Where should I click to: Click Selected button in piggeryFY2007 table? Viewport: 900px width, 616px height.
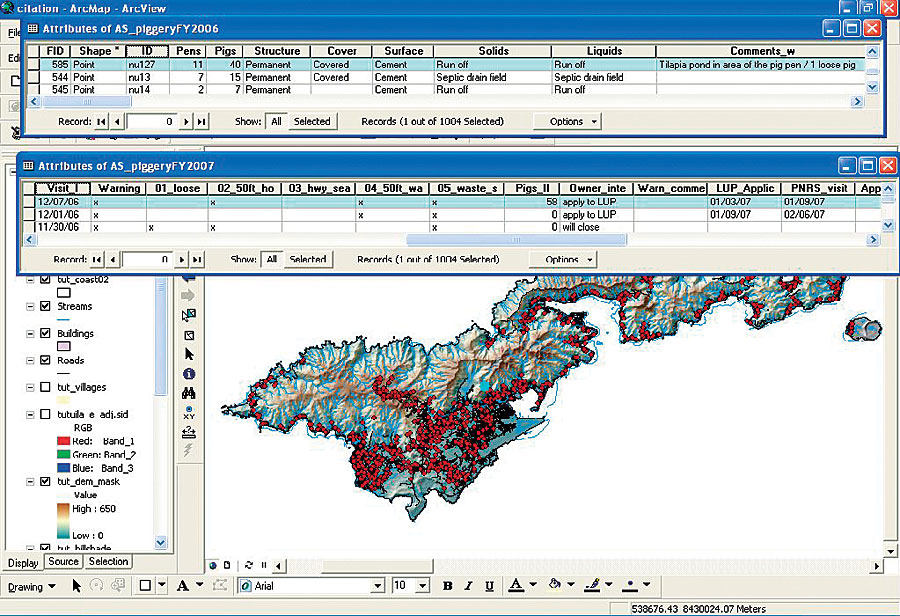click(308, 259)
